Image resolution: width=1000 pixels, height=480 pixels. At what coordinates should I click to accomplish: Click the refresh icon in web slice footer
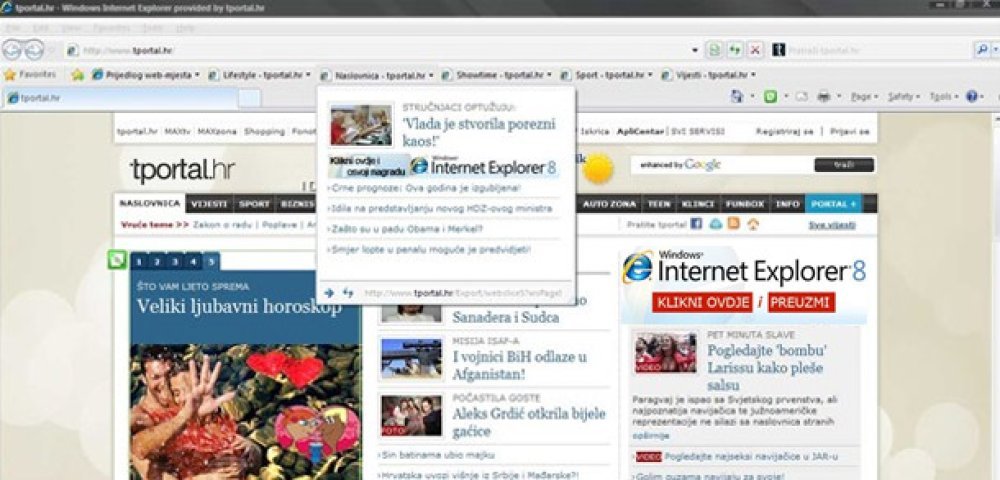(x=348, y=293)
